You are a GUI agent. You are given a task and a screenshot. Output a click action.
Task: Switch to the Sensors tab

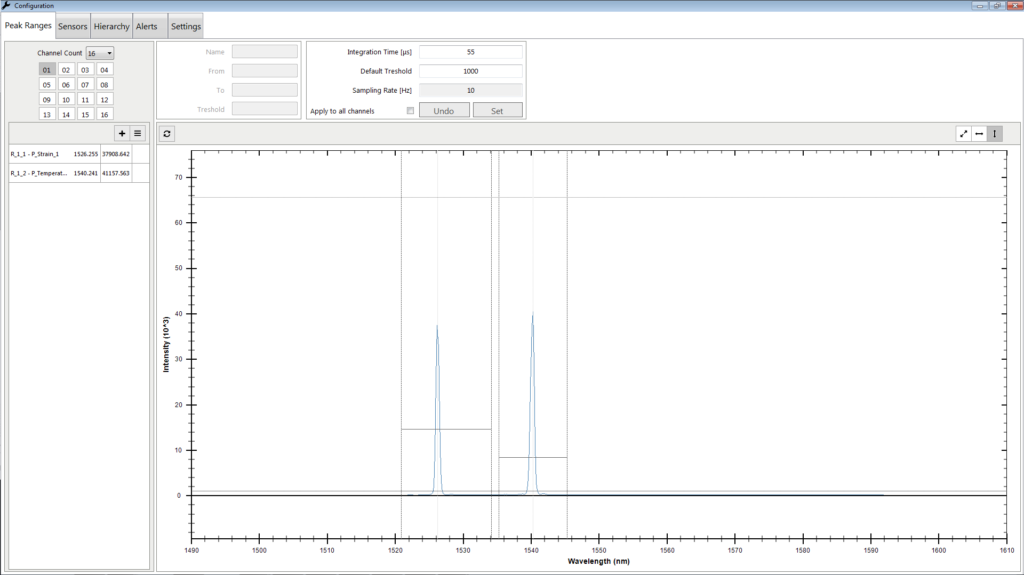(72, 26)
